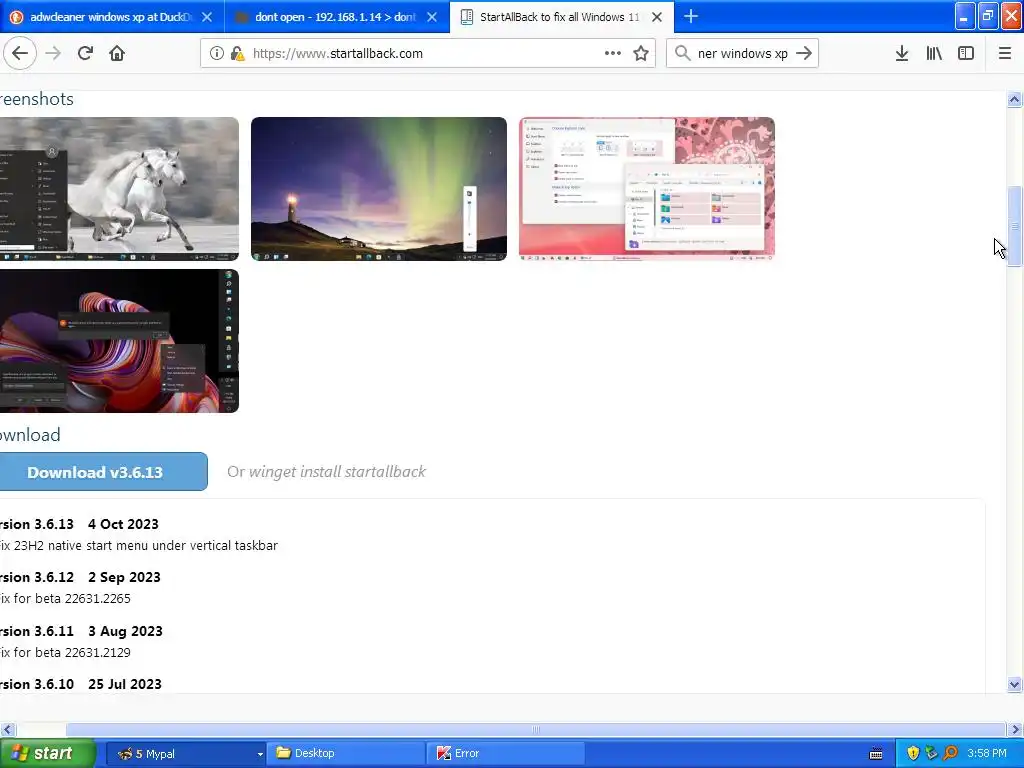The image size is (1024, 768).
Task: Click the padlock connection security icon
Action: point(237,54)
